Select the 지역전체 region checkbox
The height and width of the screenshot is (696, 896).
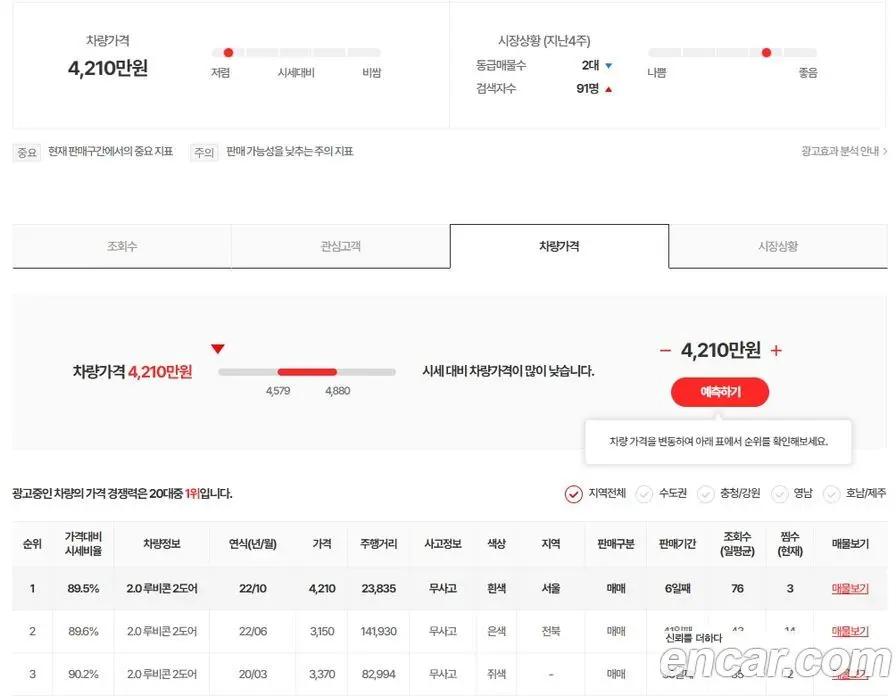[x=573, y=494]
